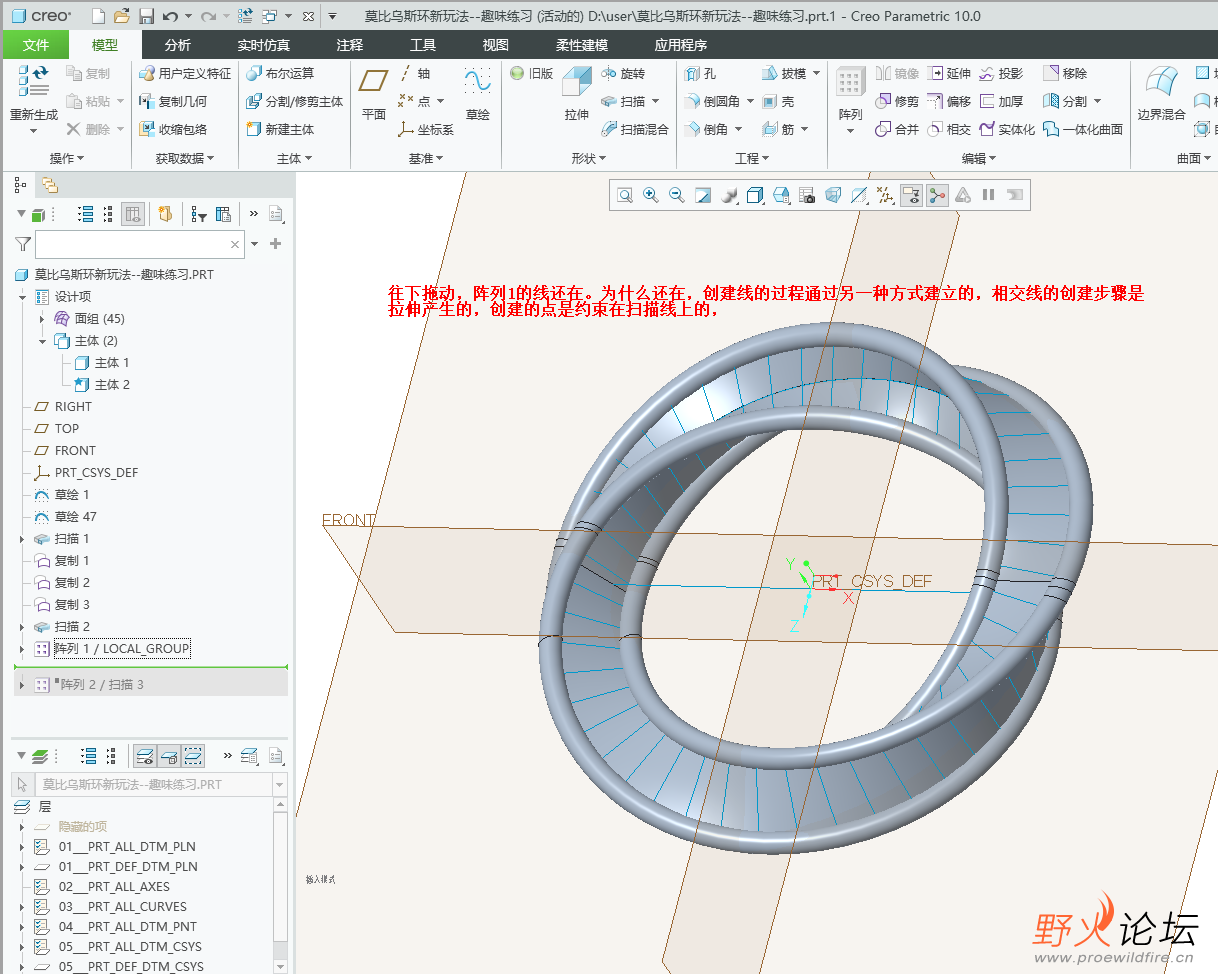The height and width of the screenshot is (974, 1218).
Task: Undo the last action
Action: 170,16
